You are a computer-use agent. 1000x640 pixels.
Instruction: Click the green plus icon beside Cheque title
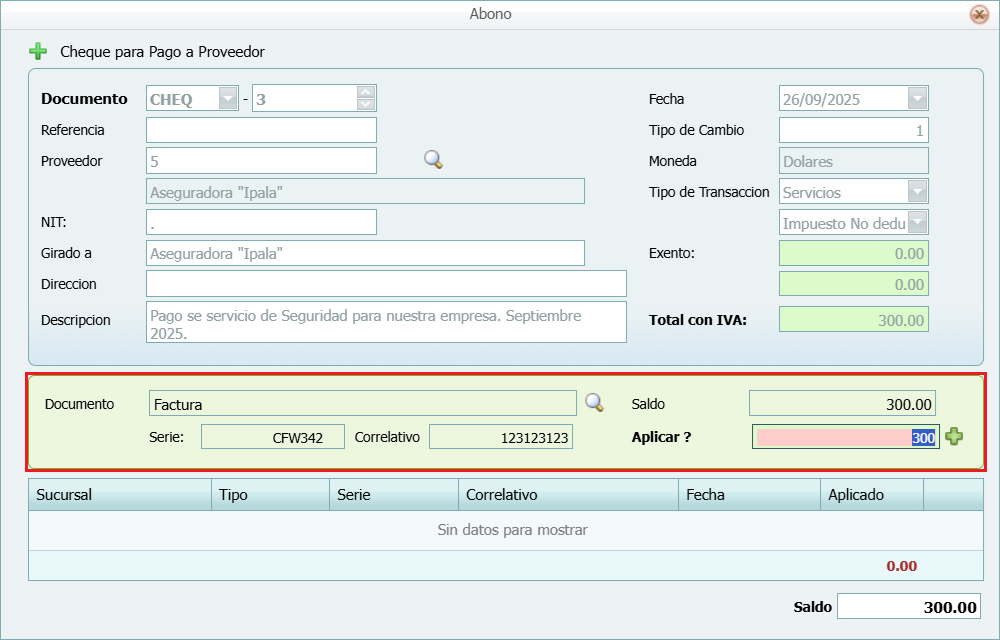click(38, 51)
